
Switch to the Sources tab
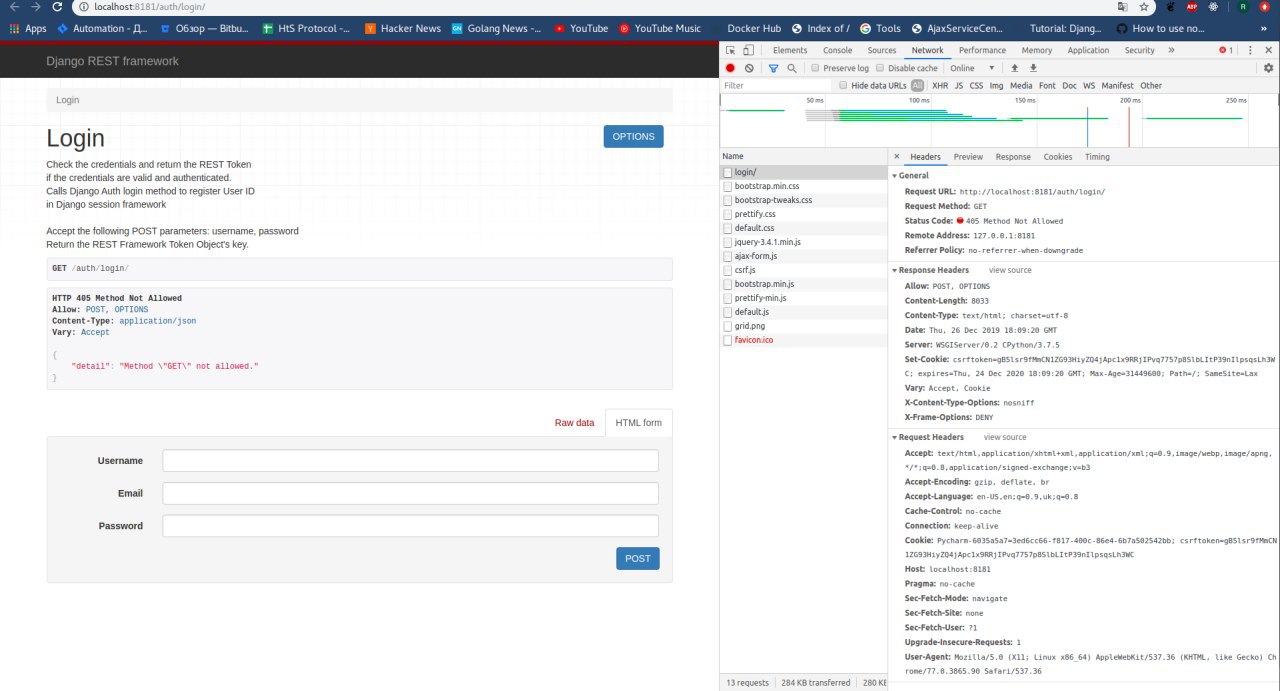pos(882,50)
